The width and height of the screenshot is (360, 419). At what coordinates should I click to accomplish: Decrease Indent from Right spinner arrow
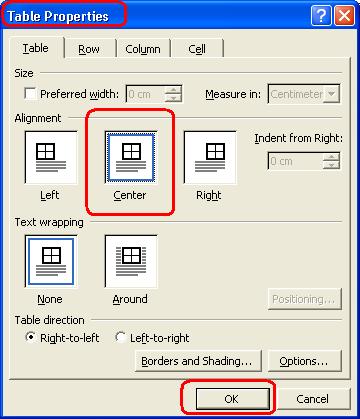tap(331, 165)
